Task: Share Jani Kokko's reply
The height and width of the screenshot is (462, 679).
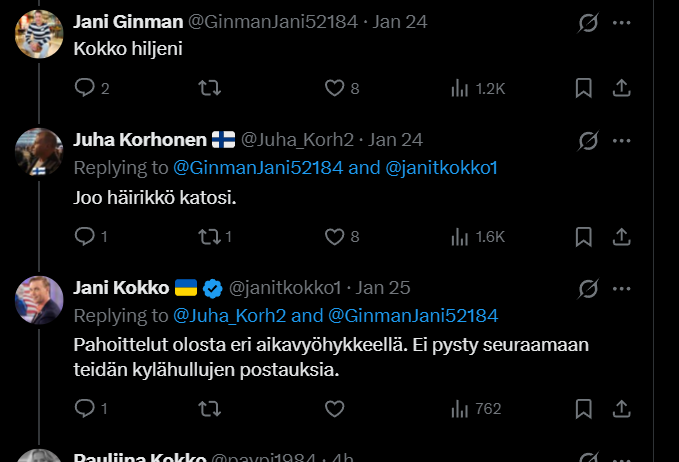Action: coord(621,408)
